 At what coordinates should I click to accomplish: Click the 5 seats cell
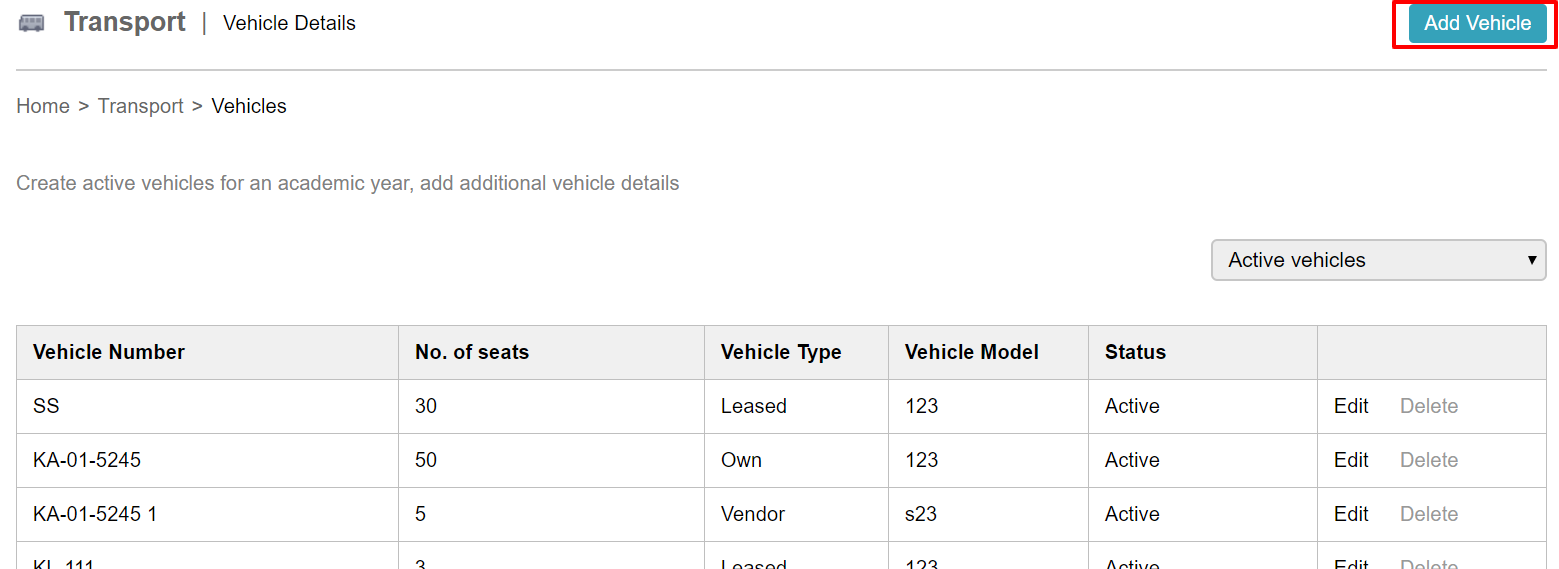(x=552, y=514)
